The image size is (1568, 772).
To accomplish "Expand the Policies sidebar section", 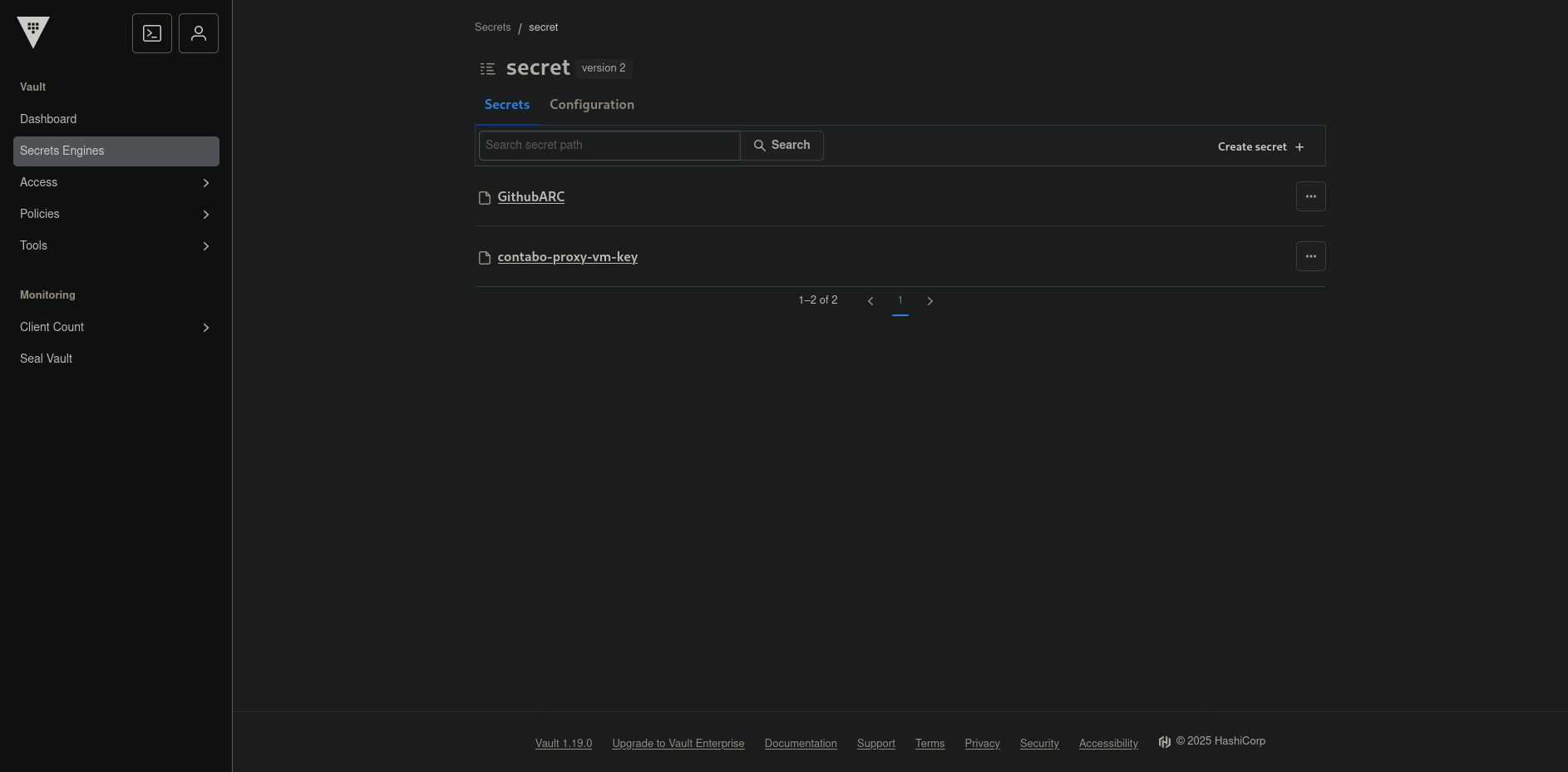I will (205, 215).
